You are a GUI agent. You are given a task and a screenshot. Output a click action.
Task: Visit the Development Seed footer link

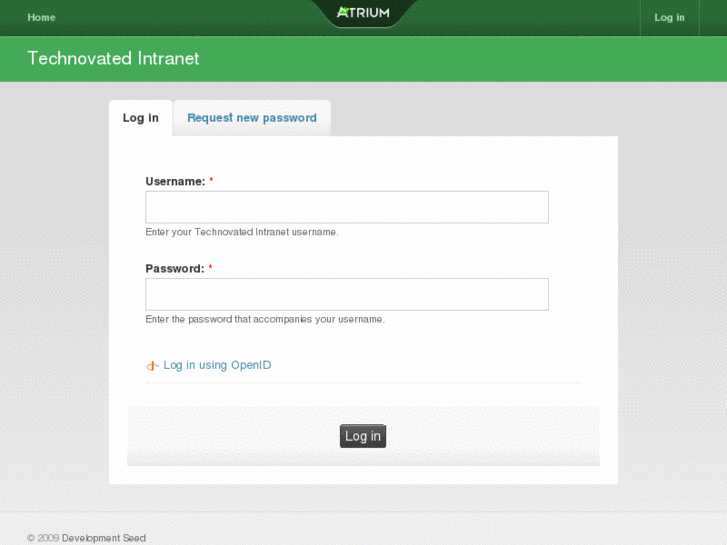click(104, 538)
